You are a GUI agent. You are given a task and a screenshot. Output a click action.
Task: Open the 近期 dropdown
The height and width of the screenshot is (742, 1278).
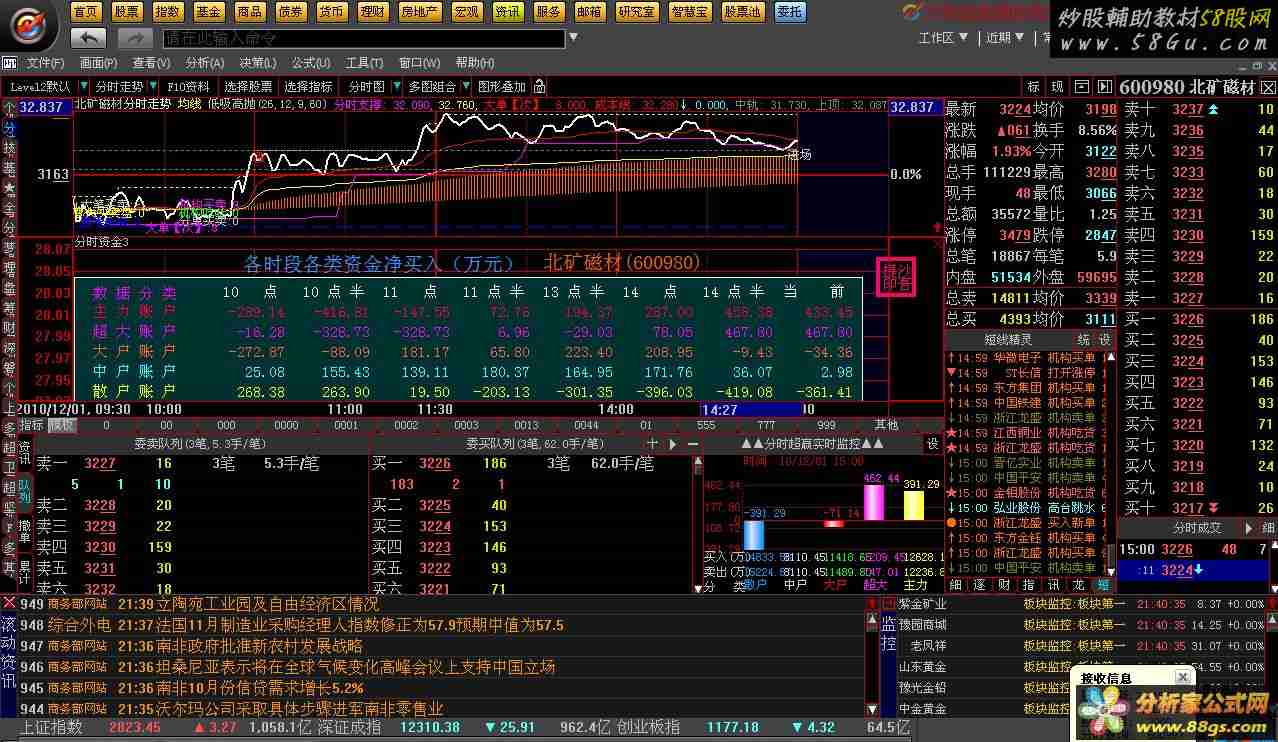[1005, 38]
